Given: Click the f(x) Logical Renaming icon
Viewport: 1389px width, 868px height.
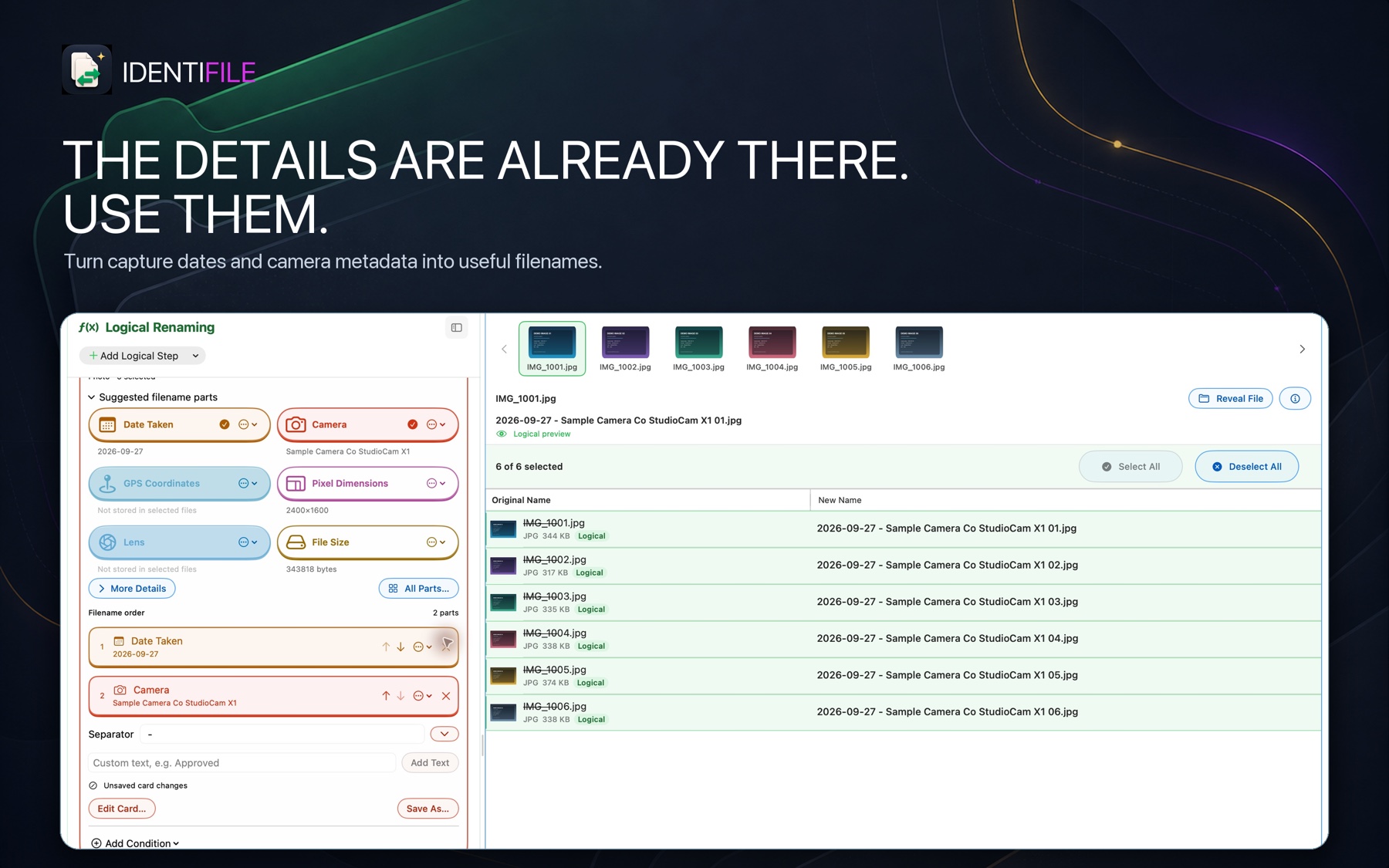Looking at the screenshot, I should (x=89, y=328).
